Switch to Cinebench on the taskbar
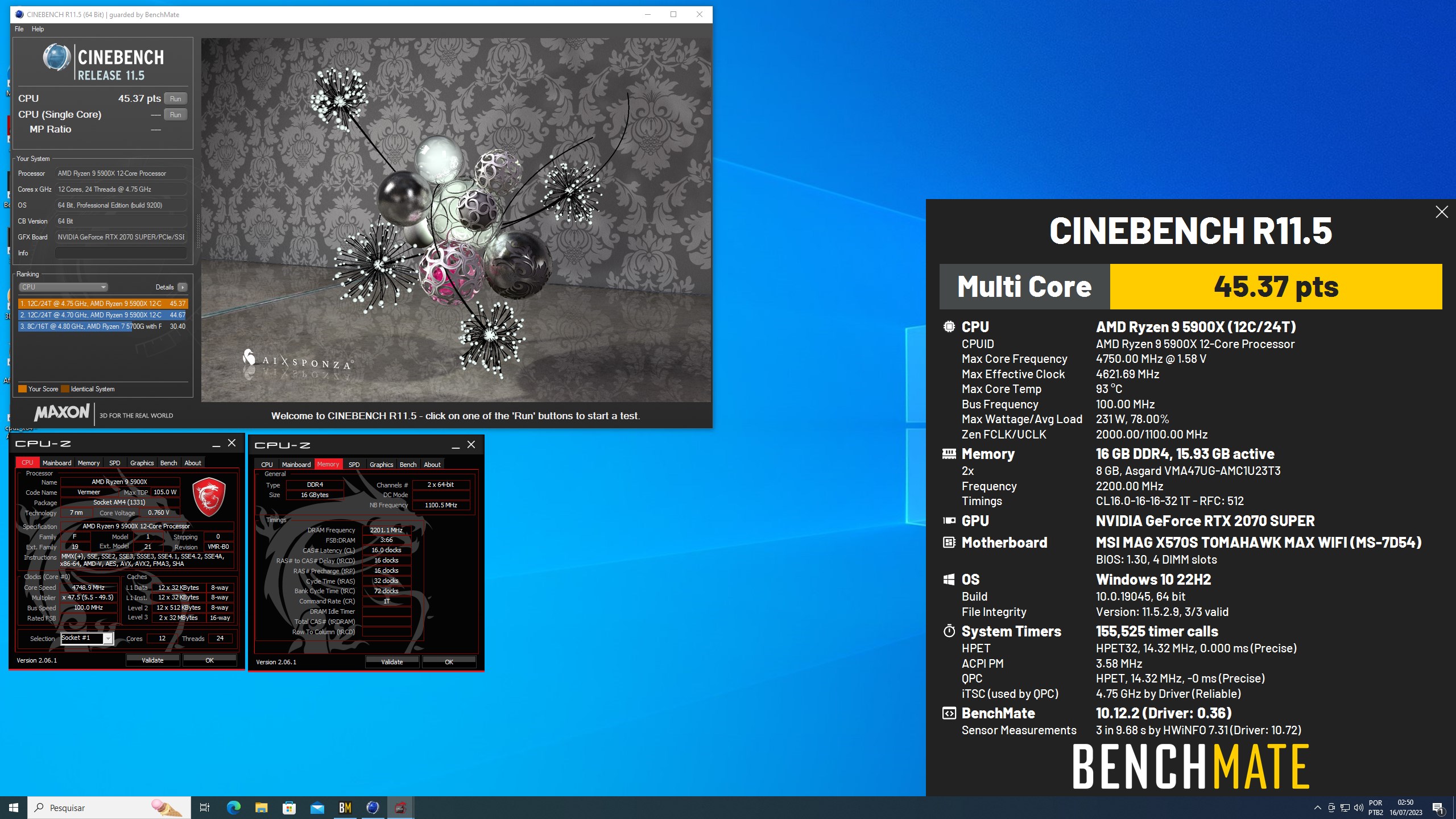This screenshot has width=1456, height=819. tap(373, 808)
